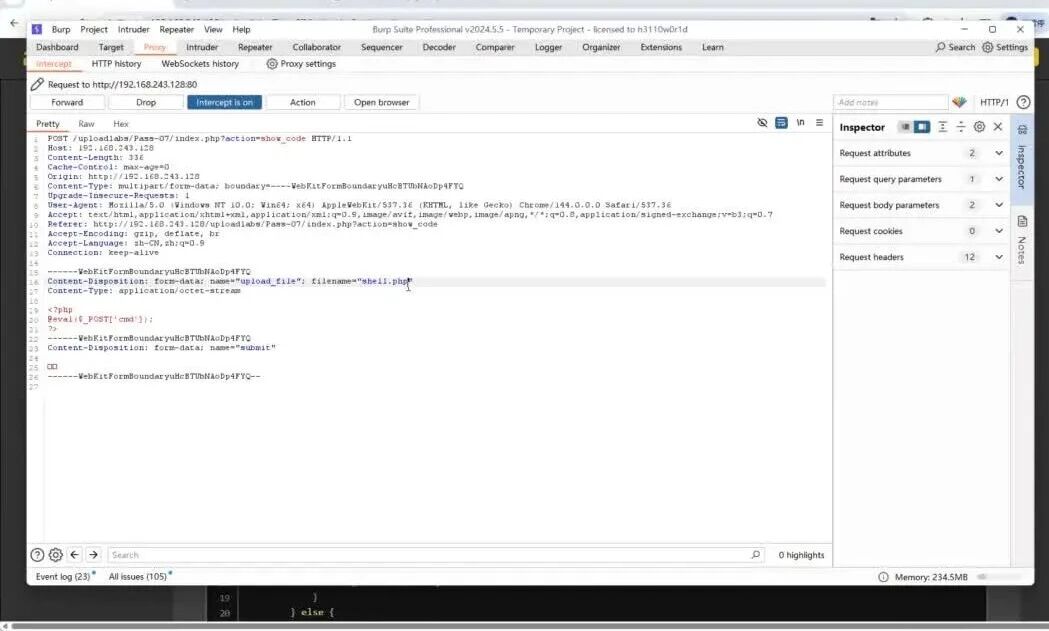Viewport: 1049px width, 631px height.
Task: Open the Project menu
Action: (x=94, y=29)
